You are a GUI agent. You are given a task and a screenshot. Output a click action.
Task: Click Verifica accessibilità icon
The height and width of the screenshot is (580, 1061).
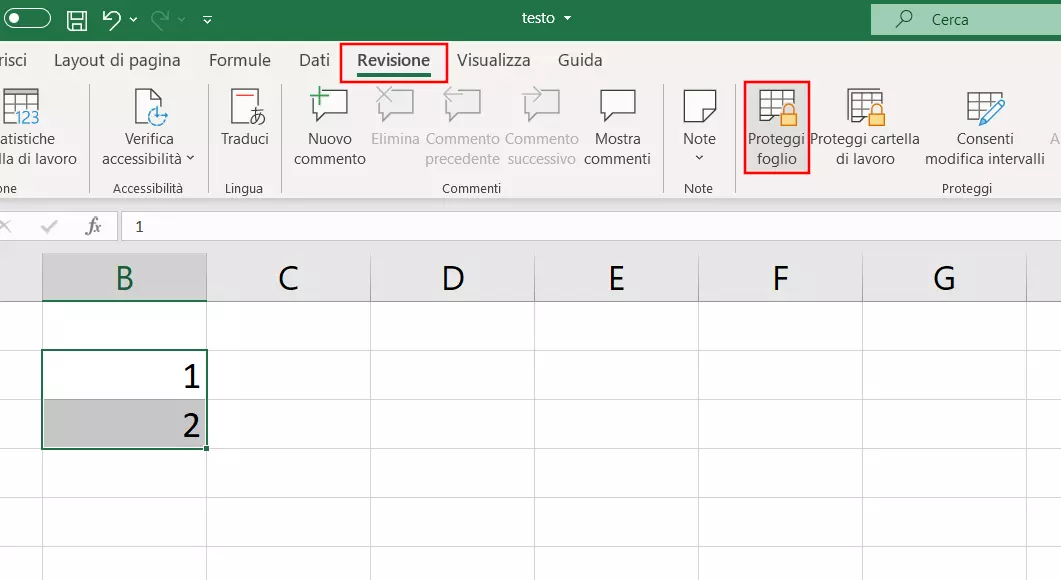[x=150, y=107]
